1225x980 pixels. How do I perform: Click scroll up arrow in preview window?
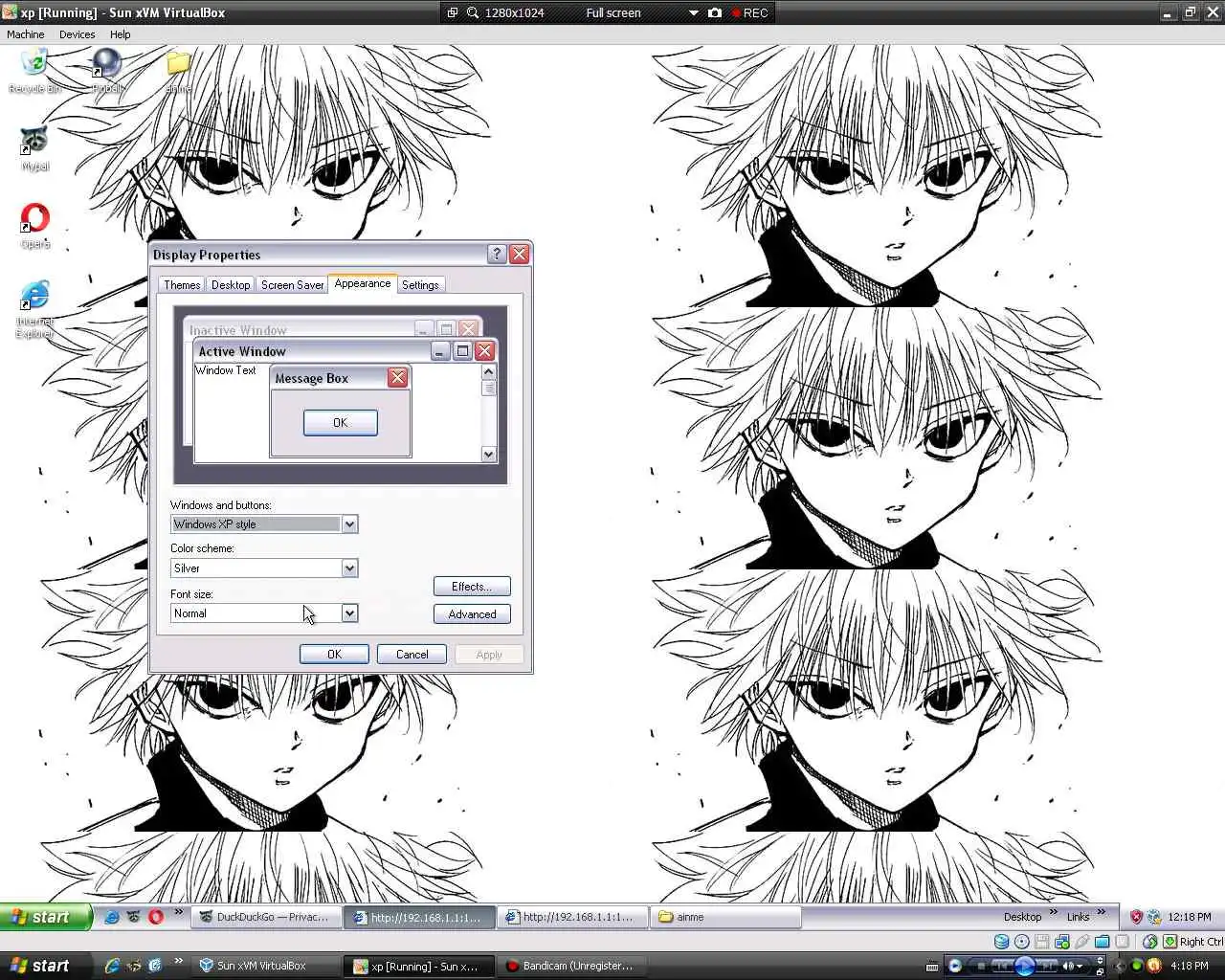(x=489, y=371)
